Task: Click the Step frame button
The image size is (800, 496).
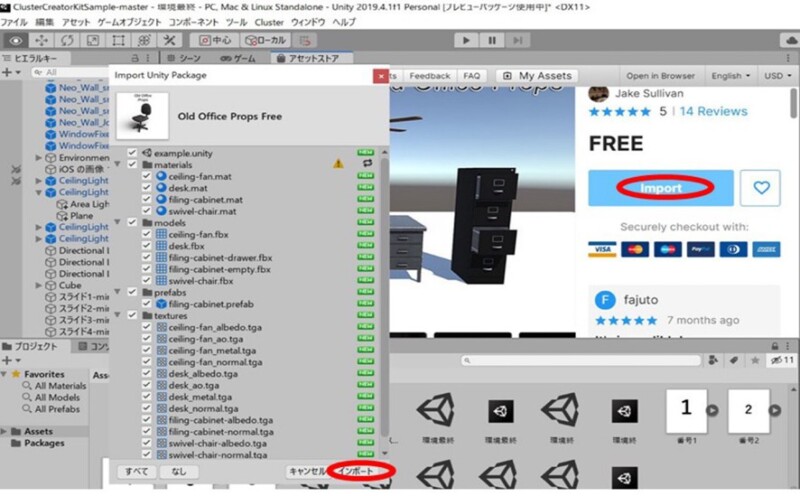Action: pyautogui.click(x=517, y=40)
